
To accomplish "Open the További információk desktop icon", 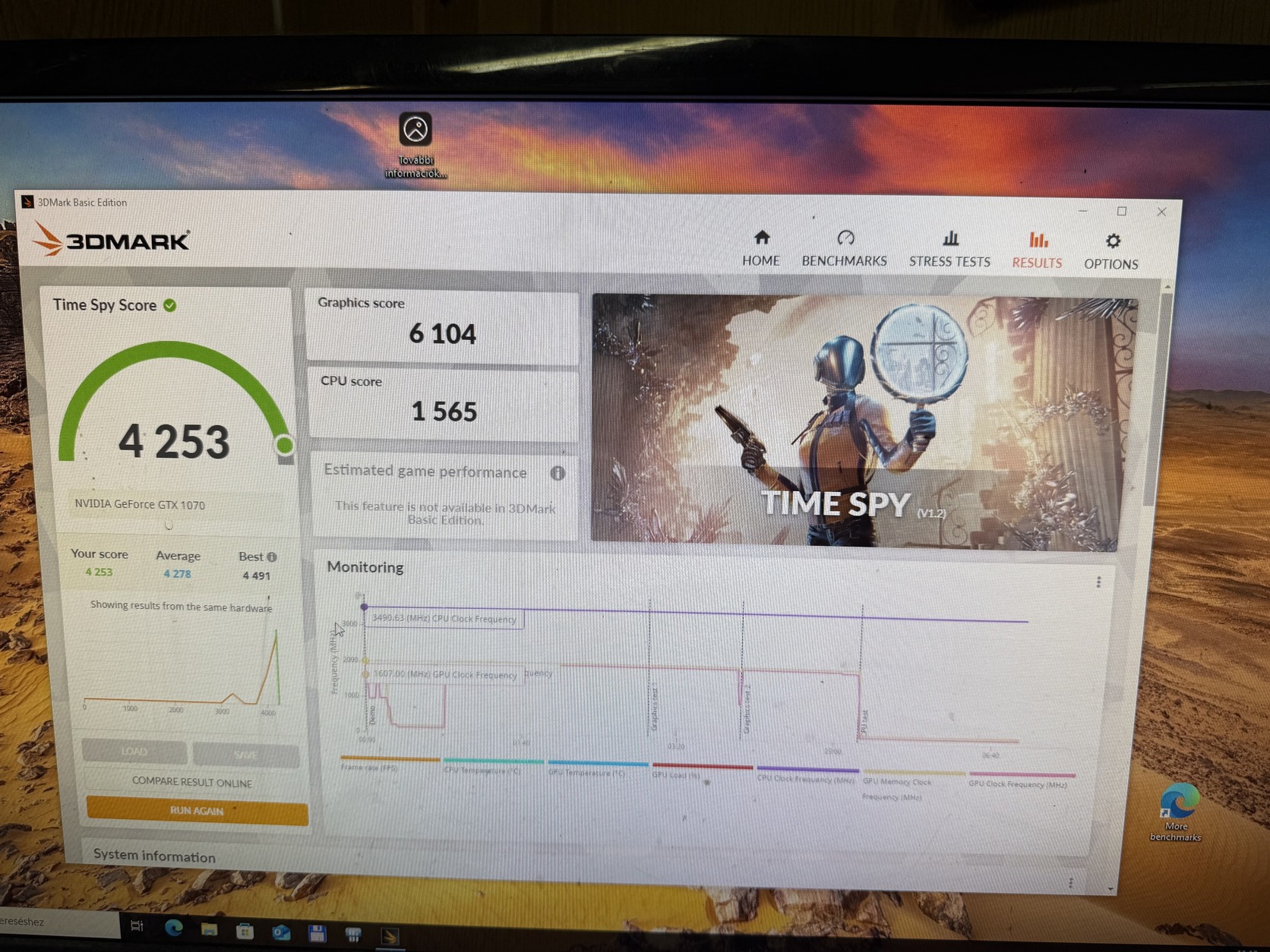I will tap(415, 146).
